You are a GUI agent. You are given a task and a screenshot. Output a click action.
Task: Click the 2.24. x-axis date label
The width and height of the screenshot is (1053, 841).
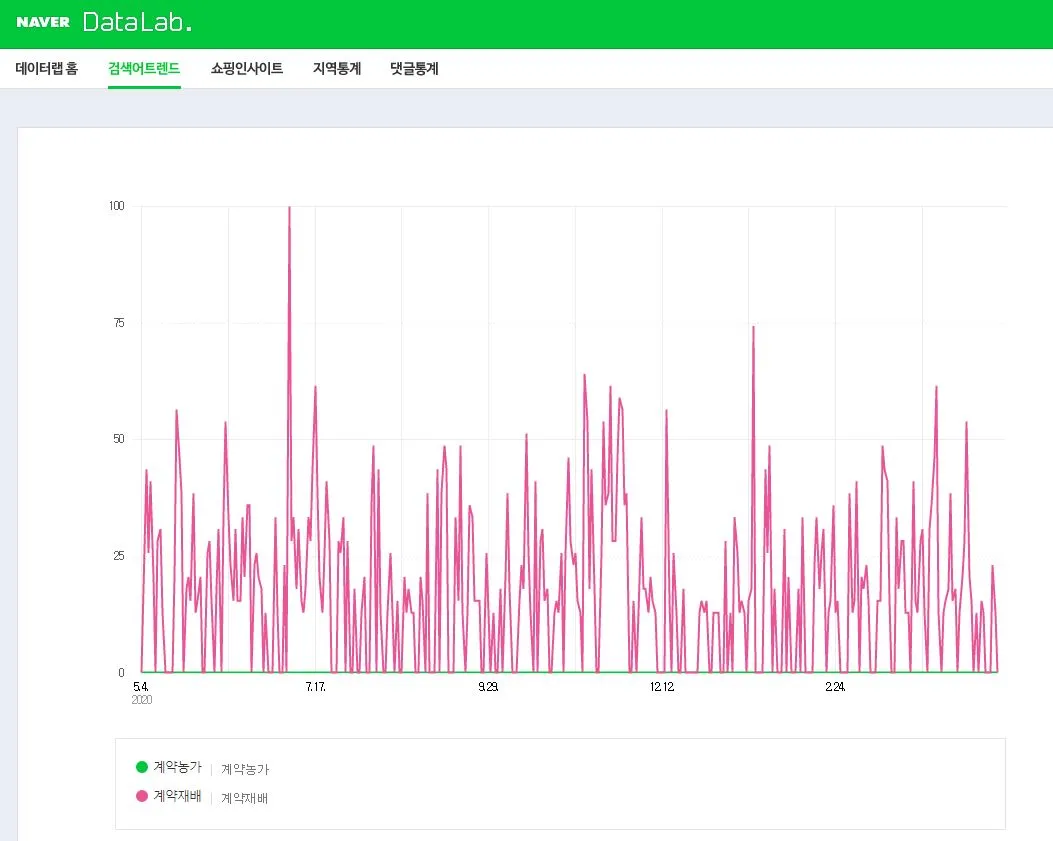(835, 687)
